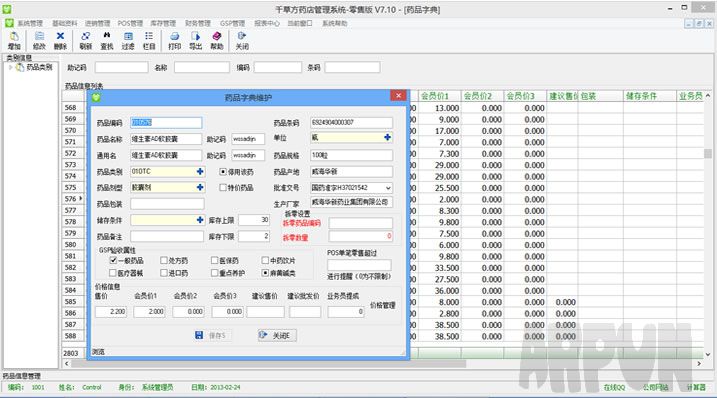Image resolution: width=717 pixels, height=398 pixels.
Task: Open the 系统管理 menu
Action: point(30,23)
